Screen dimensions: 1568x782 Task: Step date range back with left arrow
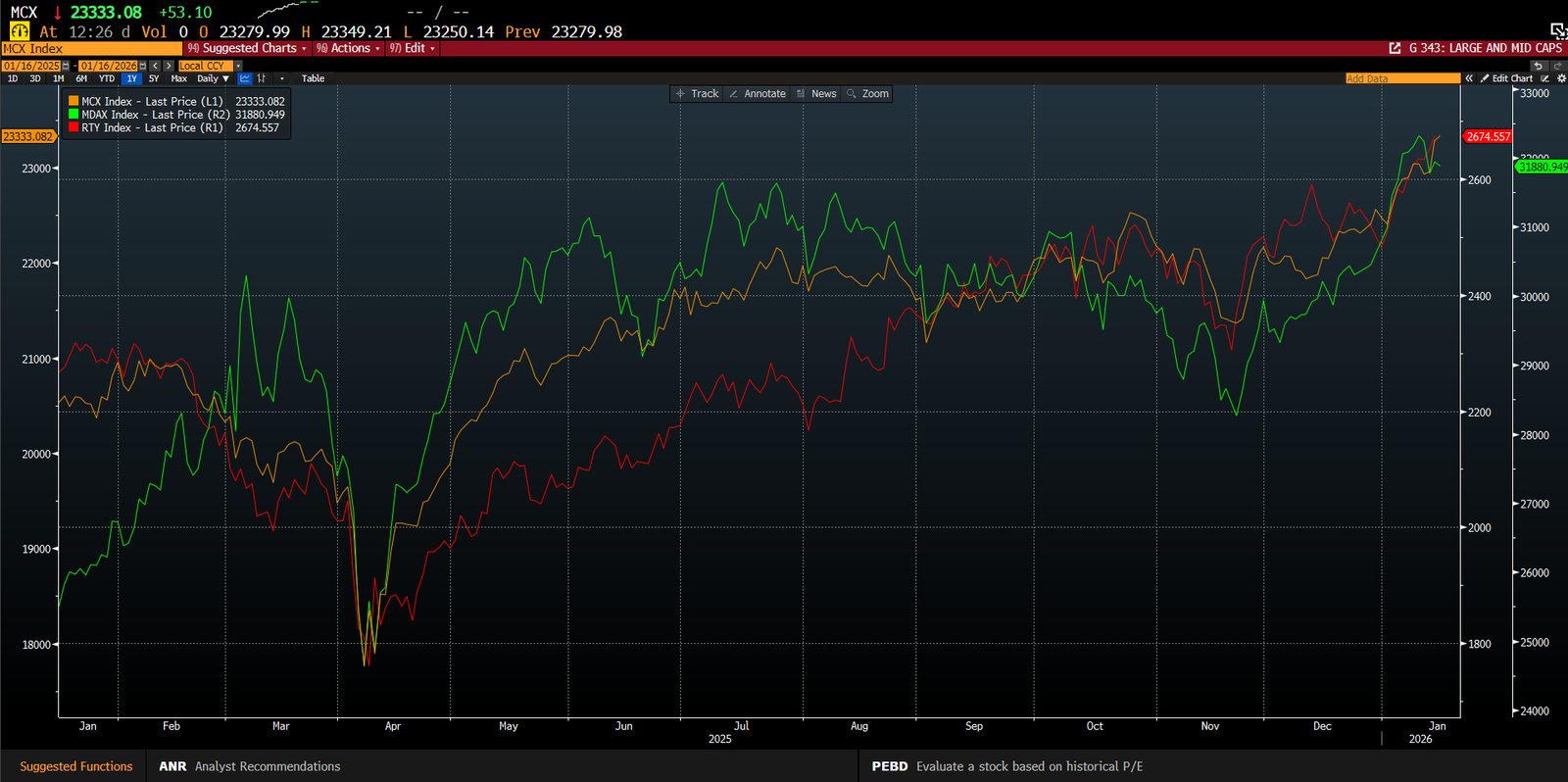coord(155,66)
